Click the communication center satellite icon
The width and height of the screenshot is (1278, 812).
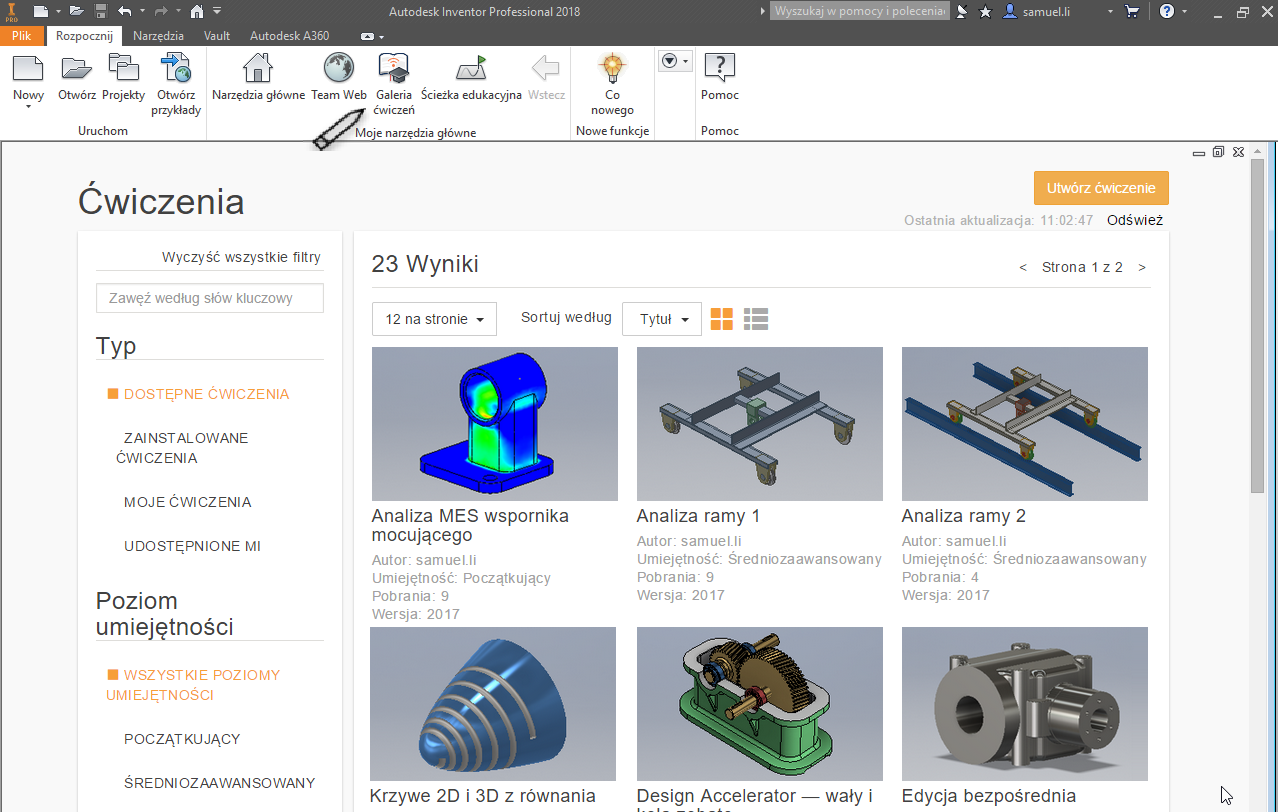point(962,12)
